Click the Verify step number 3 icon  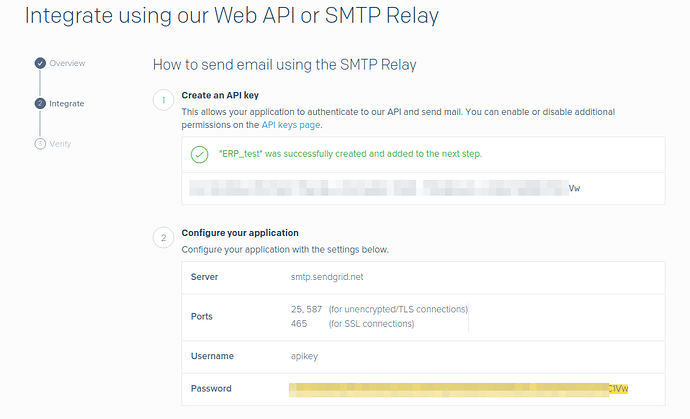click(40, 144)
